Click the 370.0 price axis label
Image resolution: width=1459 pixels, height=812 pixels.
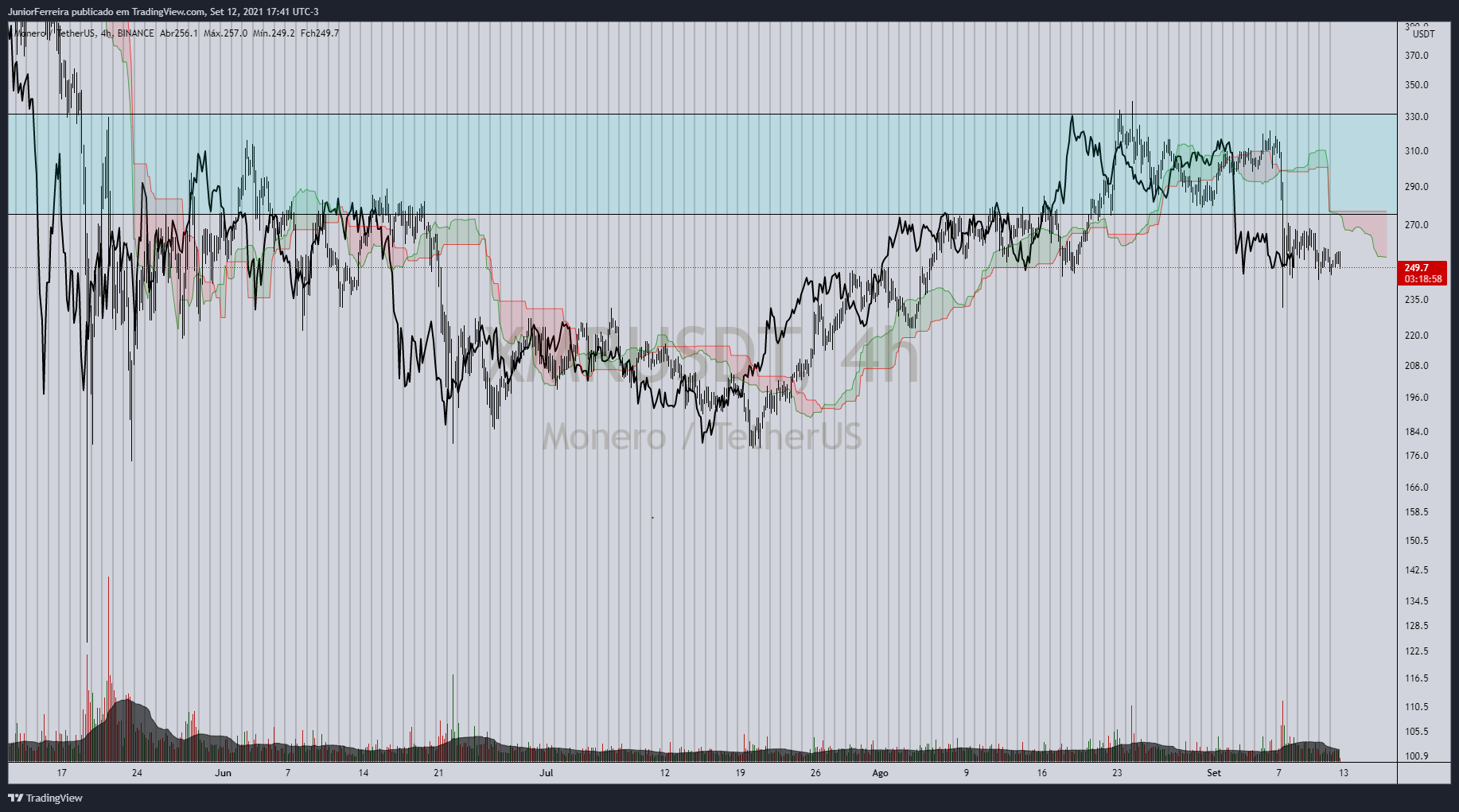click(1416, 56)
